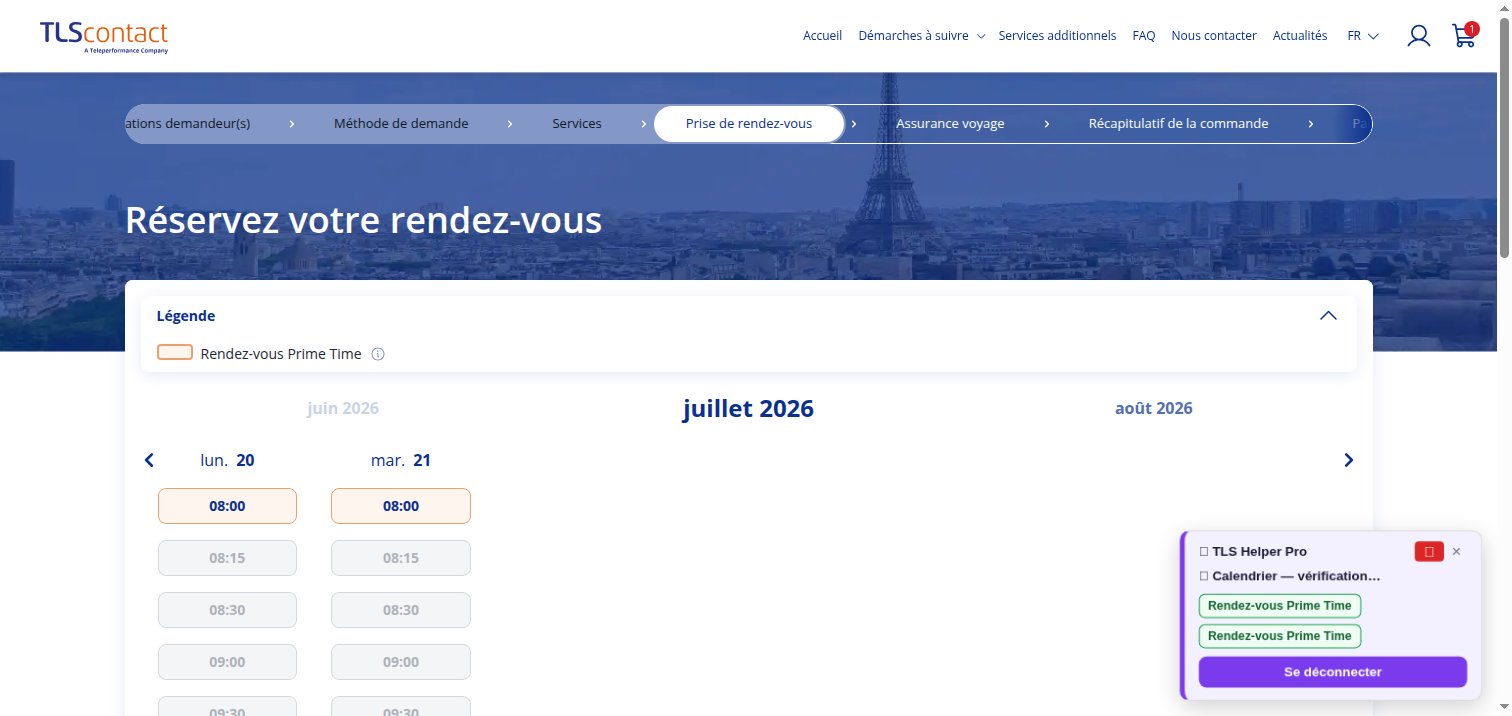Go to Assurance voyage step
The width and height of the screenshot is (1512, 716).
[950, 124]
